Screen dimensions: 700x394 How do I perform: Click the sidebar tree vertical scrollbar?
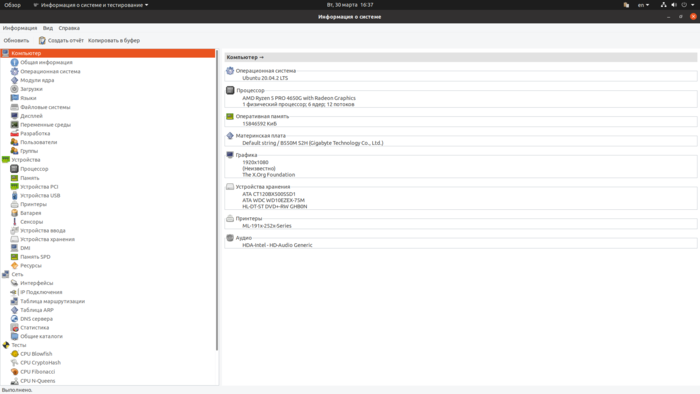[x=217, y=200]
